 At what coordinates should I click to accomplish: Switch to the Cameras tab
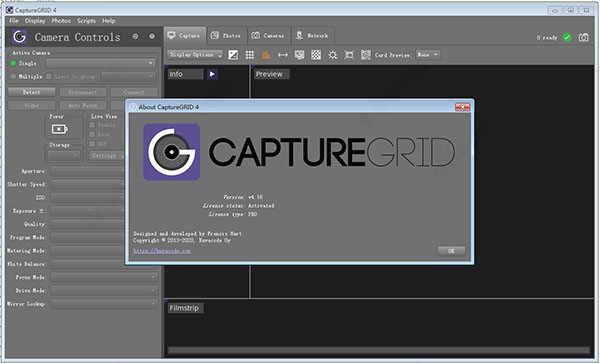(269, 36)
